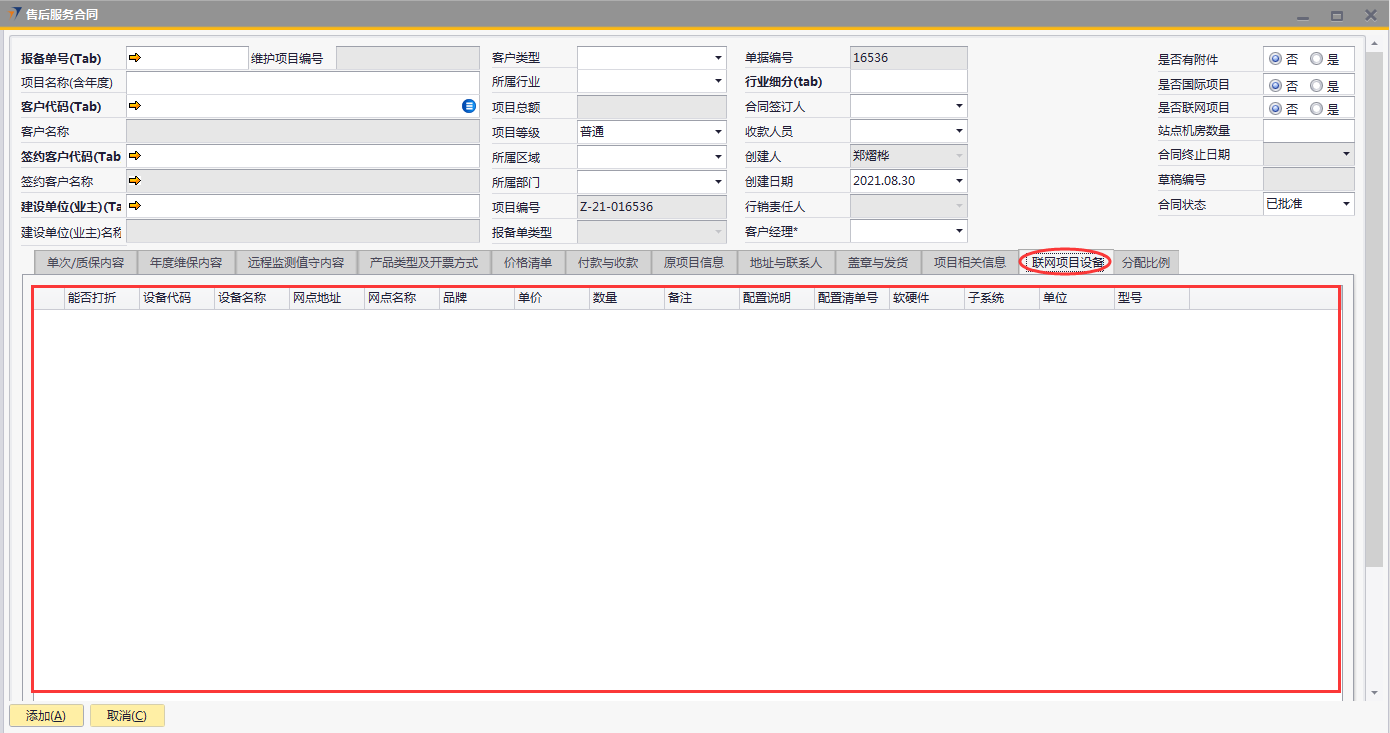The image size is (1390, 733).
Task: Select 是 for 是否有附件
Action: [x=1316, y=60]
